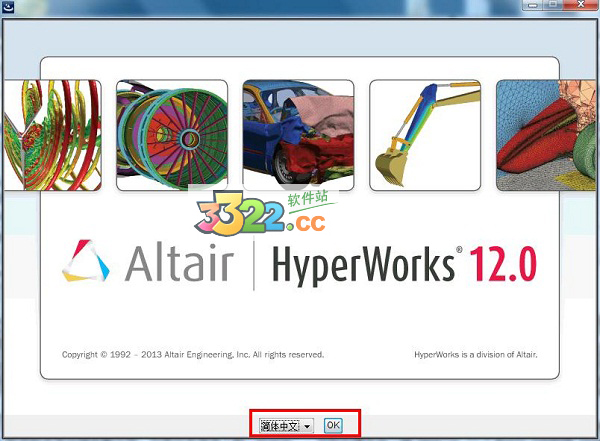Click the 'Copyright © 1992 - 2013 Altair Engineering' text
Image resolution: width=600 pixels, height=441 pixels.
tap(193, 354)
